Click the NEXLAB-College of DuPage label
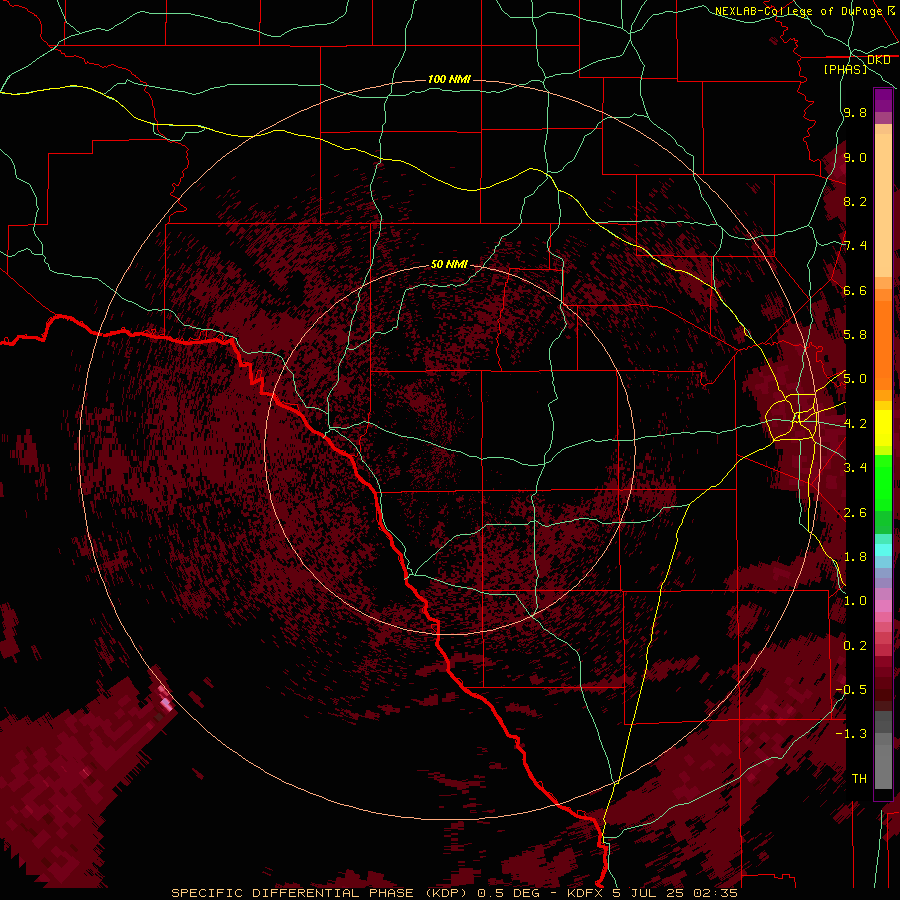The width and height of the screenshot is (900, 900). click(x=798, y=11)
